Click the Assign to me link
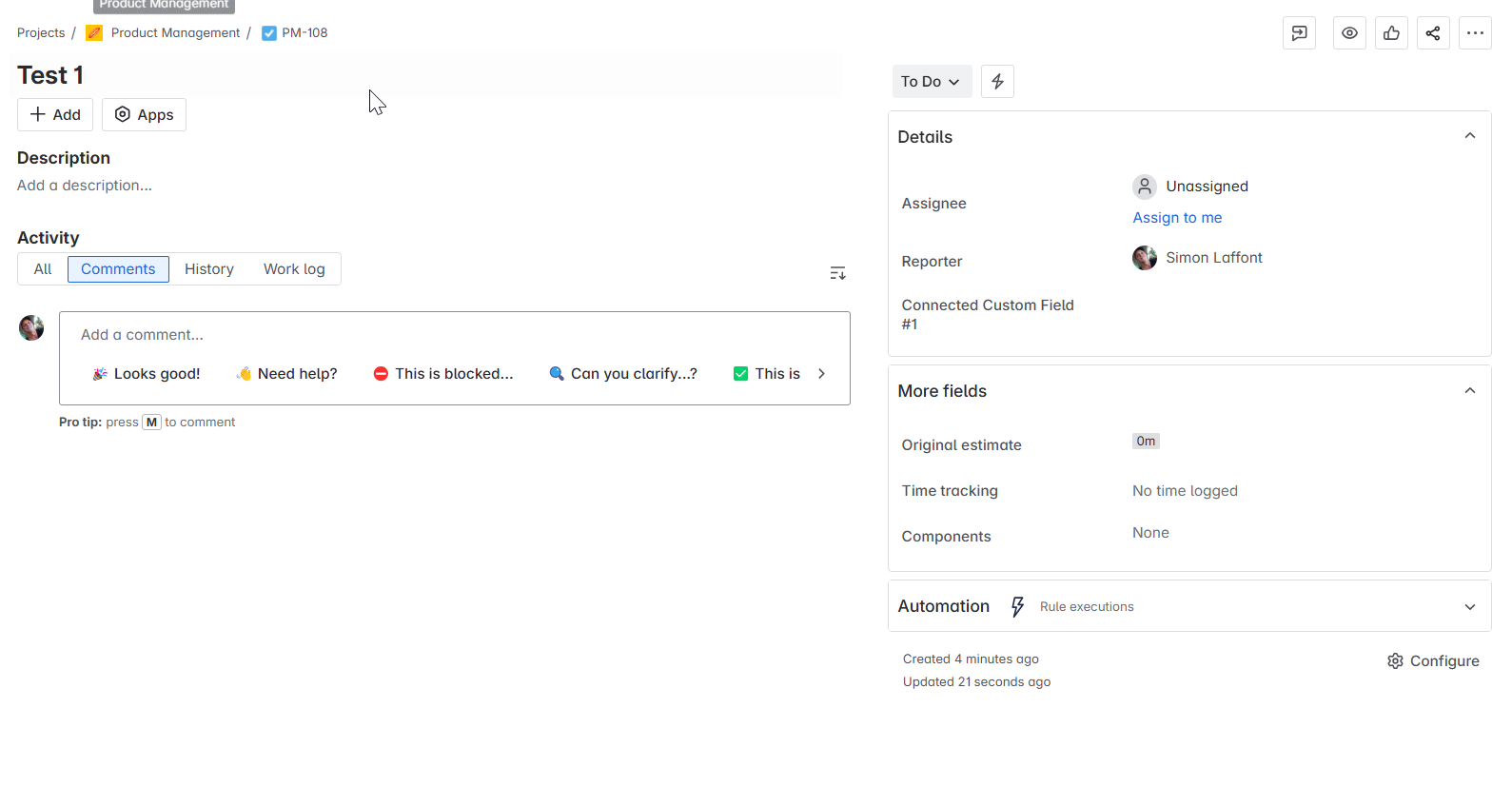 [x=1177, y=218]
